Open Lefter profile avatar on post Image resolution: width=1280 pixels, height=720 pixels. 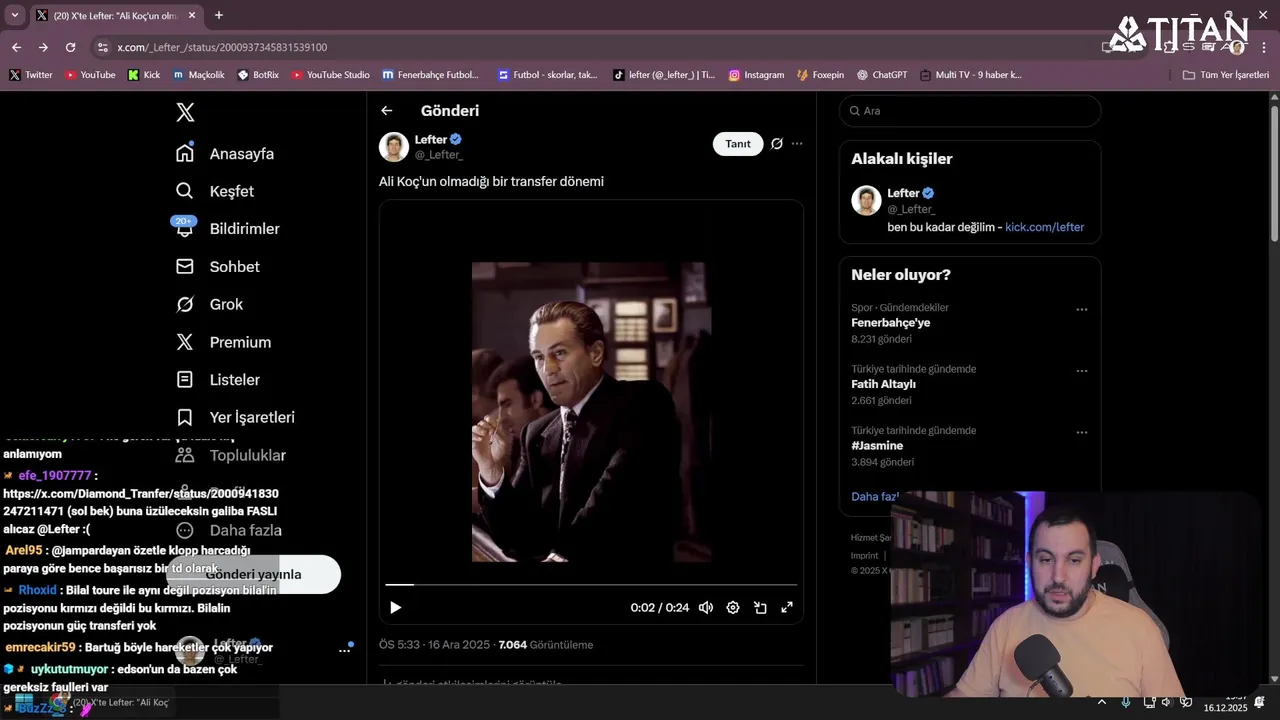click(394, 147)
